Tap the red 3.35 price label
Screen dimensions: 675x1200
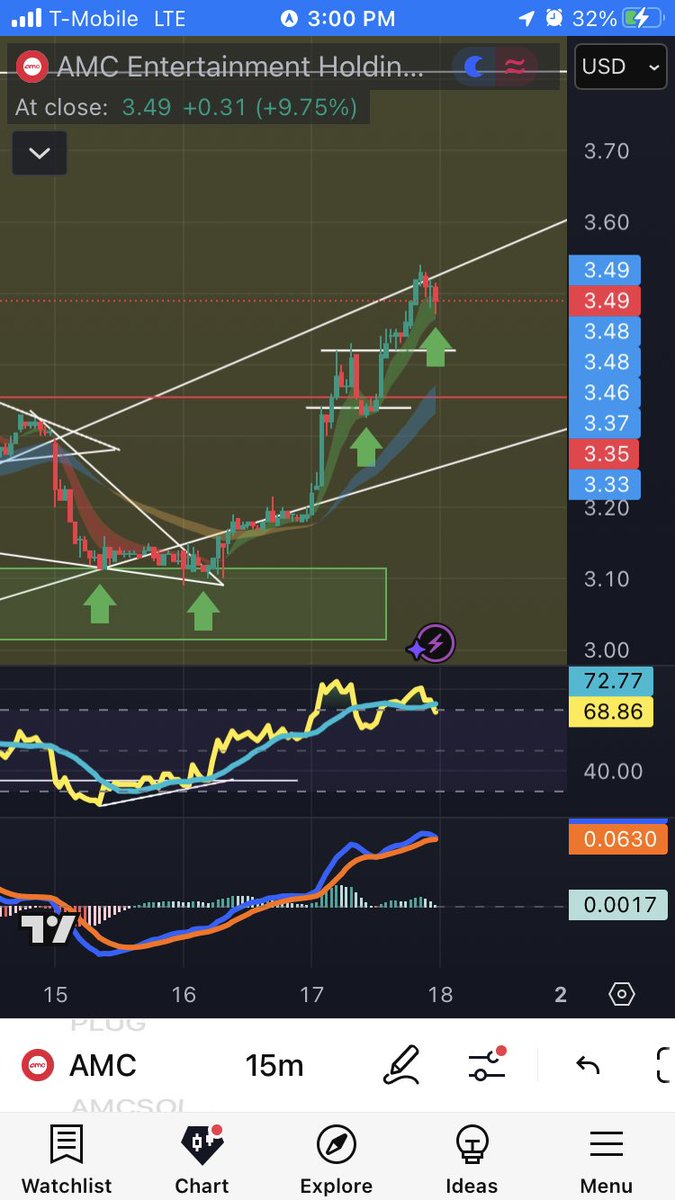pos(605,454)
